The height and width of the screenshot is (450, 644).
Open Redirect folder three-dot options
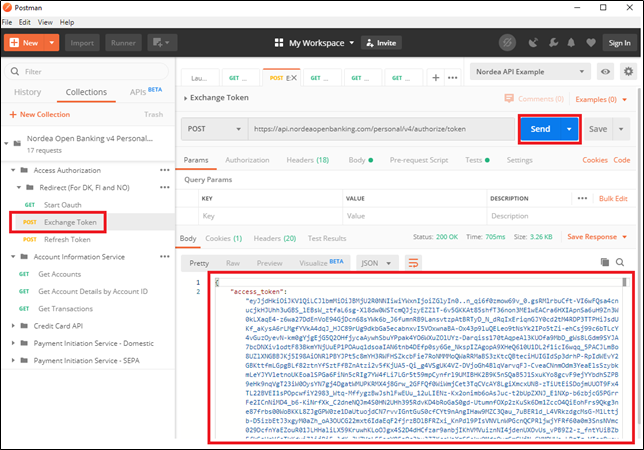pos(165,187)
